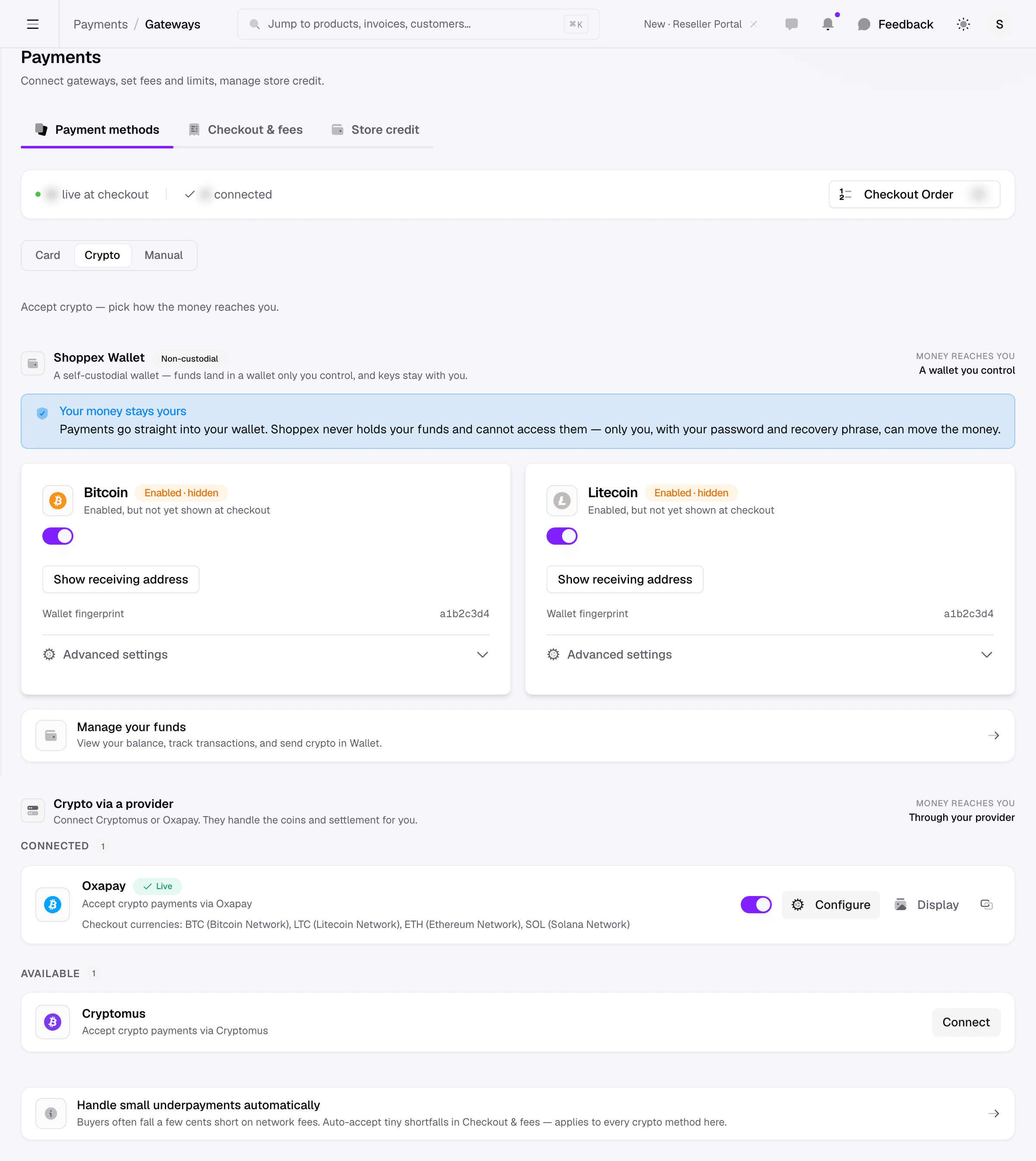1036x1161 pixels.
Task: Open Manage your funds arrow
Action: tap(994, 735)
